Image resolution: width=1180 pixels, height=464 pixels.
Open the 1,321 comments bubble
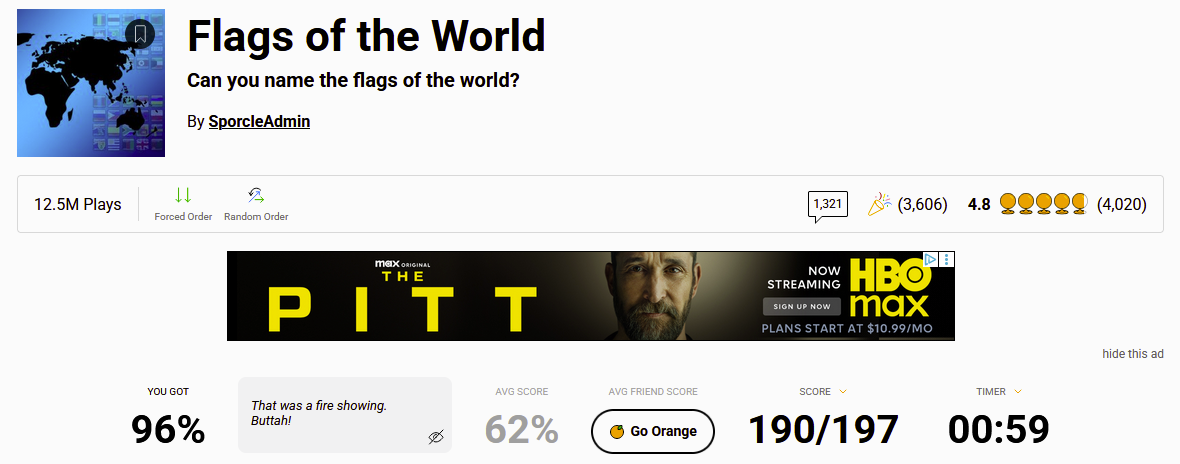pyautogui.click(x=827, y=204)
